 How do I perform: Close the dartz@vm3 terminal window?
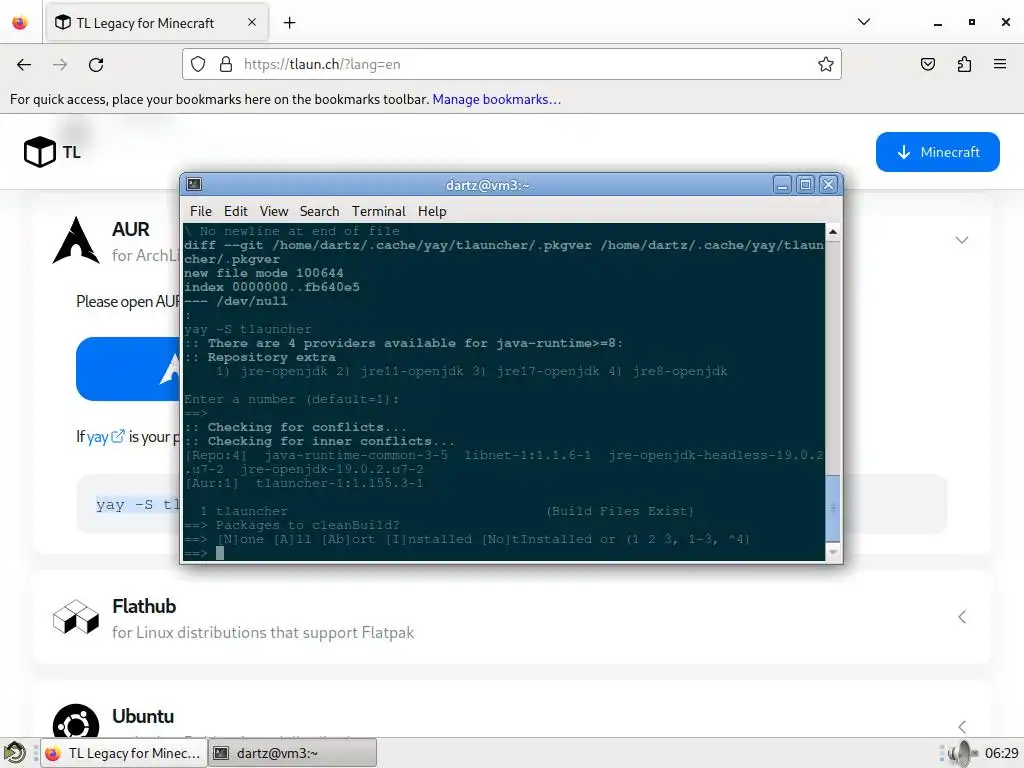point(828,185)
